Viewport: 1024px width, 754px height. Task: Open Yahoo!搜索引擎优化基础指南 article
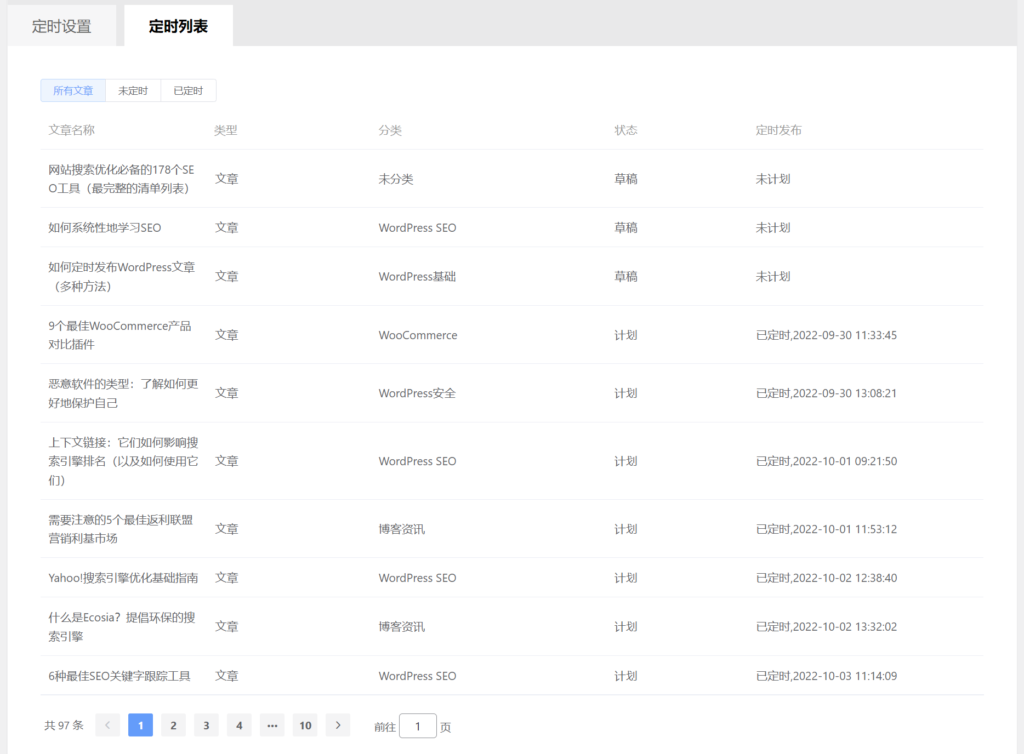coord(123,578)
